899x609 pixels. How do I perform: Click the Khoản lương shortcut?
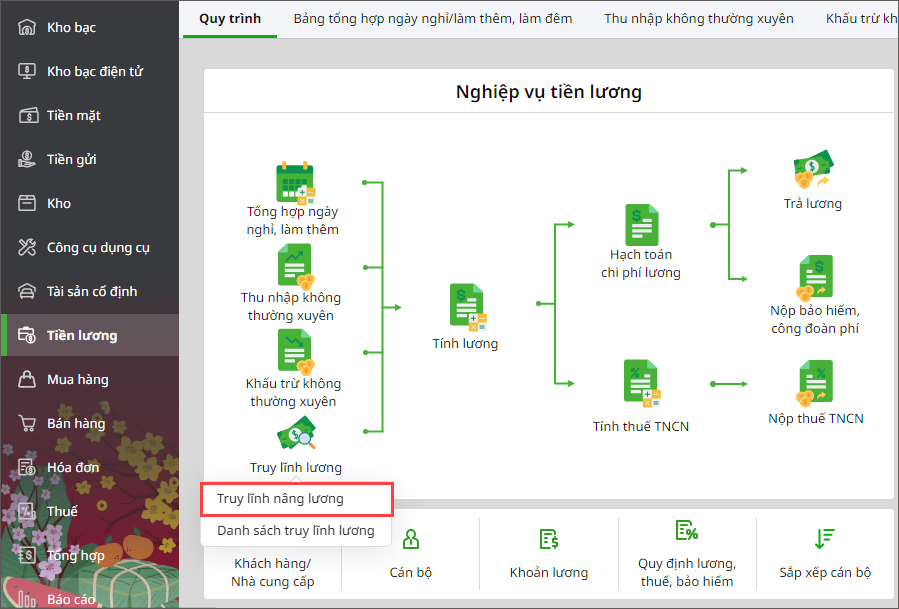(x=549, y=554)
